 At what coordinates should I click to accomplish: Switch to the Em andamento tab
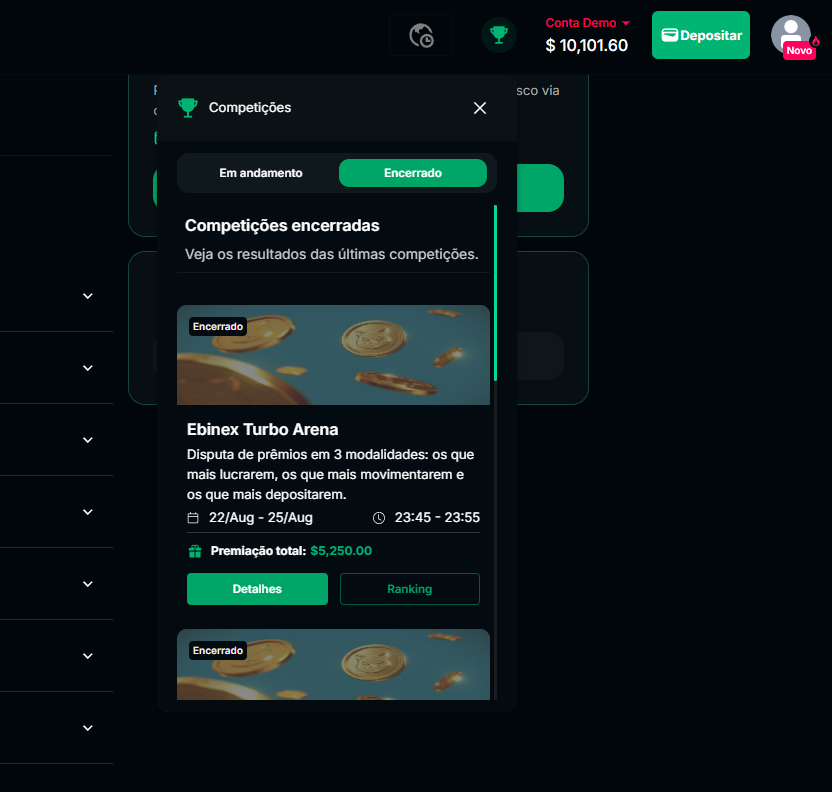click(x=260, y=173)
